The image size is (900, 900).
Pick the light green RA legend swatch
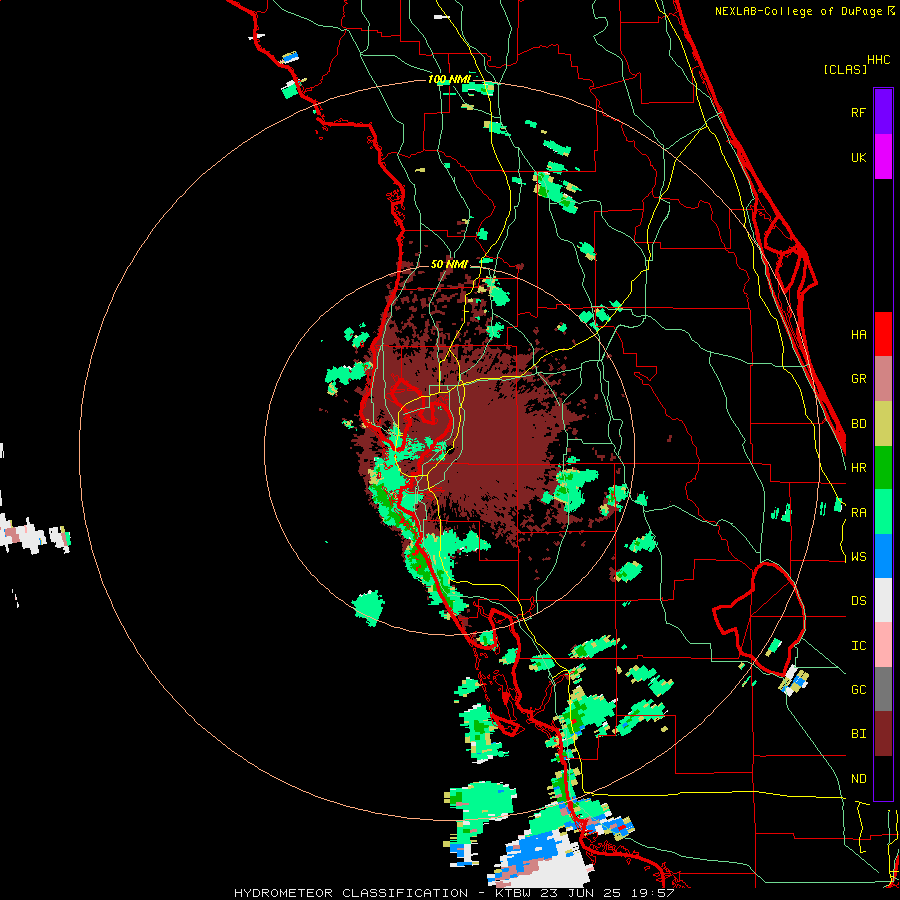pyautogui.click(x=883, y=512)
